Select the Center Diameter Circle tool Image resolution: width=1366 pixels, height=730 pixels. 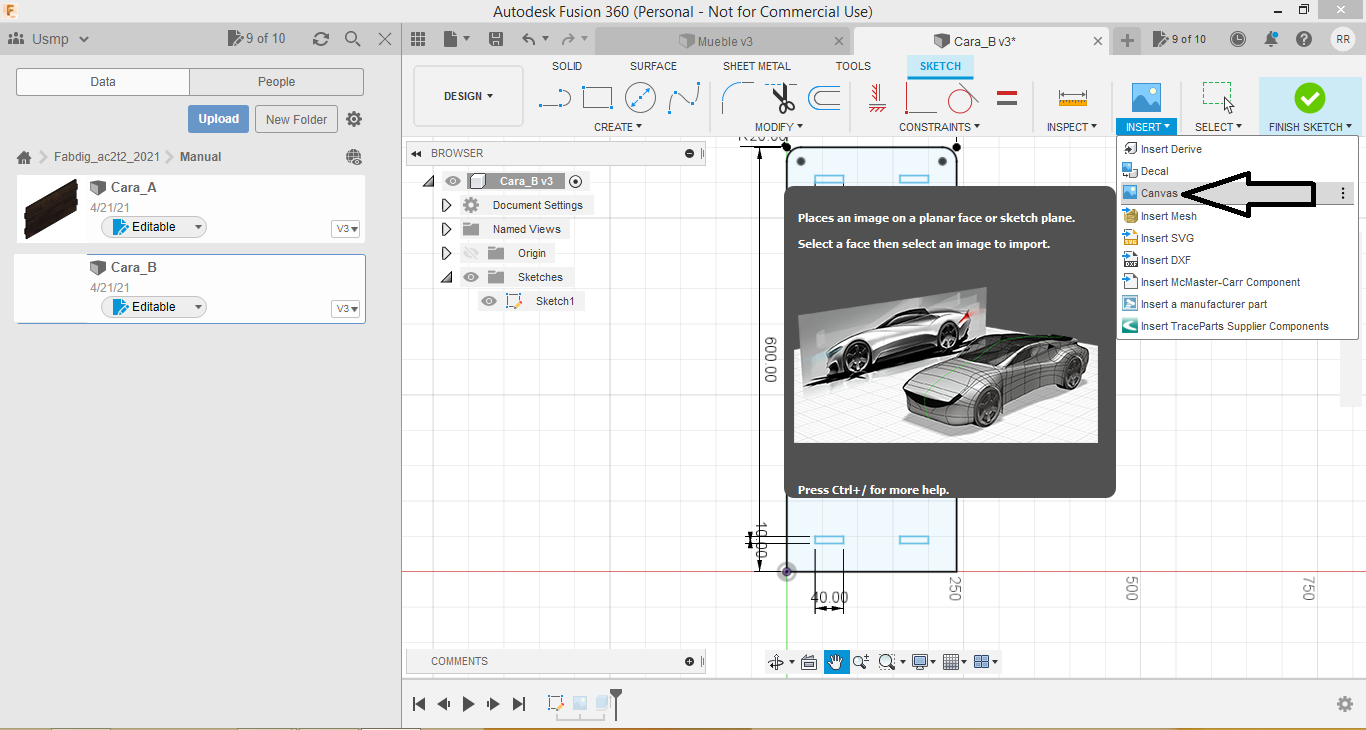640,98
